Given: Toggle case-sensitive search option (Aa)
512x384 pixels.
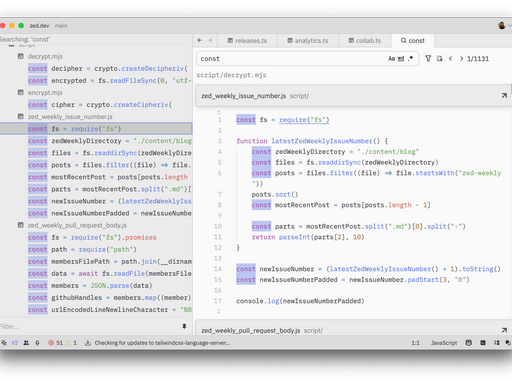Looking at the screenshot, I should [391, 59].
